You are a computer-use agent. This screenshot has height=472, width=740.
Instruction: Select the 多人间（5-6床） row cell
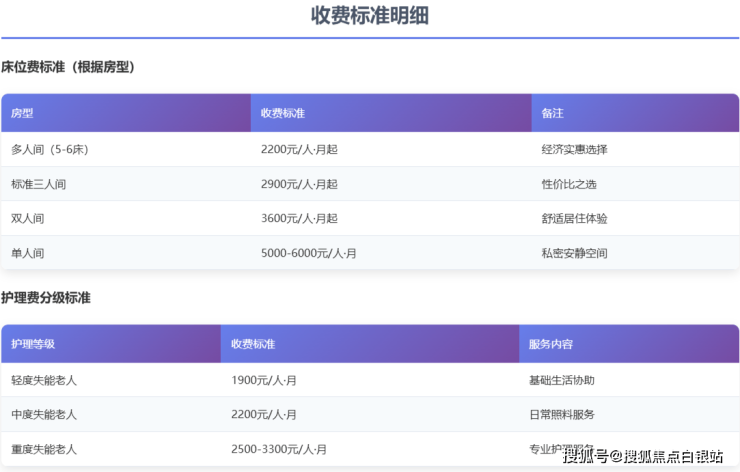[50, 149]
